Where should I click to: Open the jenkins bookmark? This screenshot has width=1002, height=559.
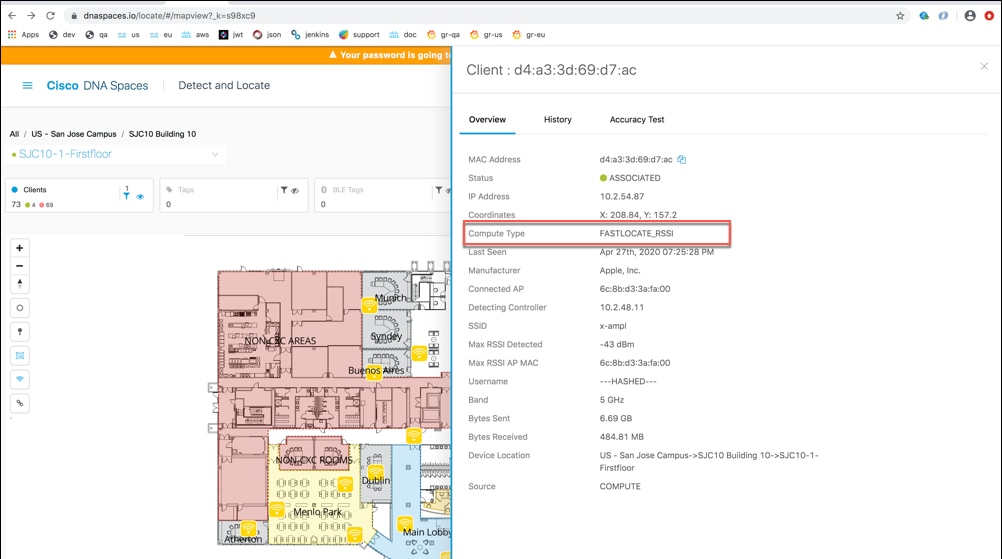(310, 34)
